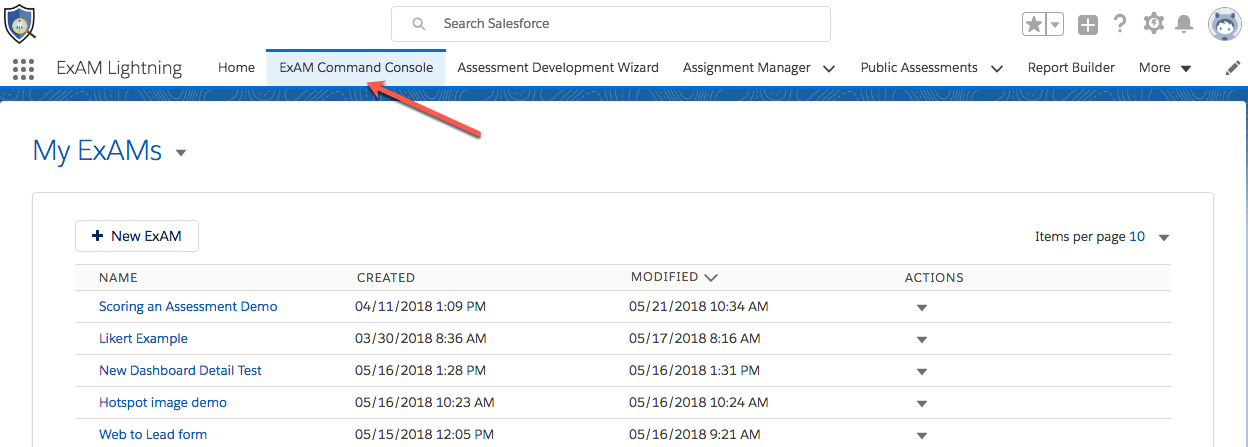Click the created date 04/11/2018 1:09 PM

(x=421, y=306)
